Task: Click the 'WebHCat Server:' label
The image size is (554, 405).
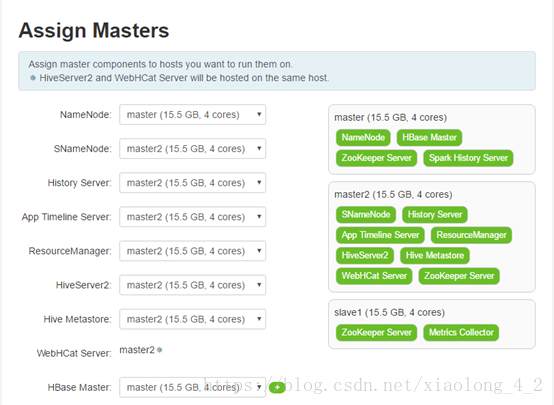Action: coord(74,353)
